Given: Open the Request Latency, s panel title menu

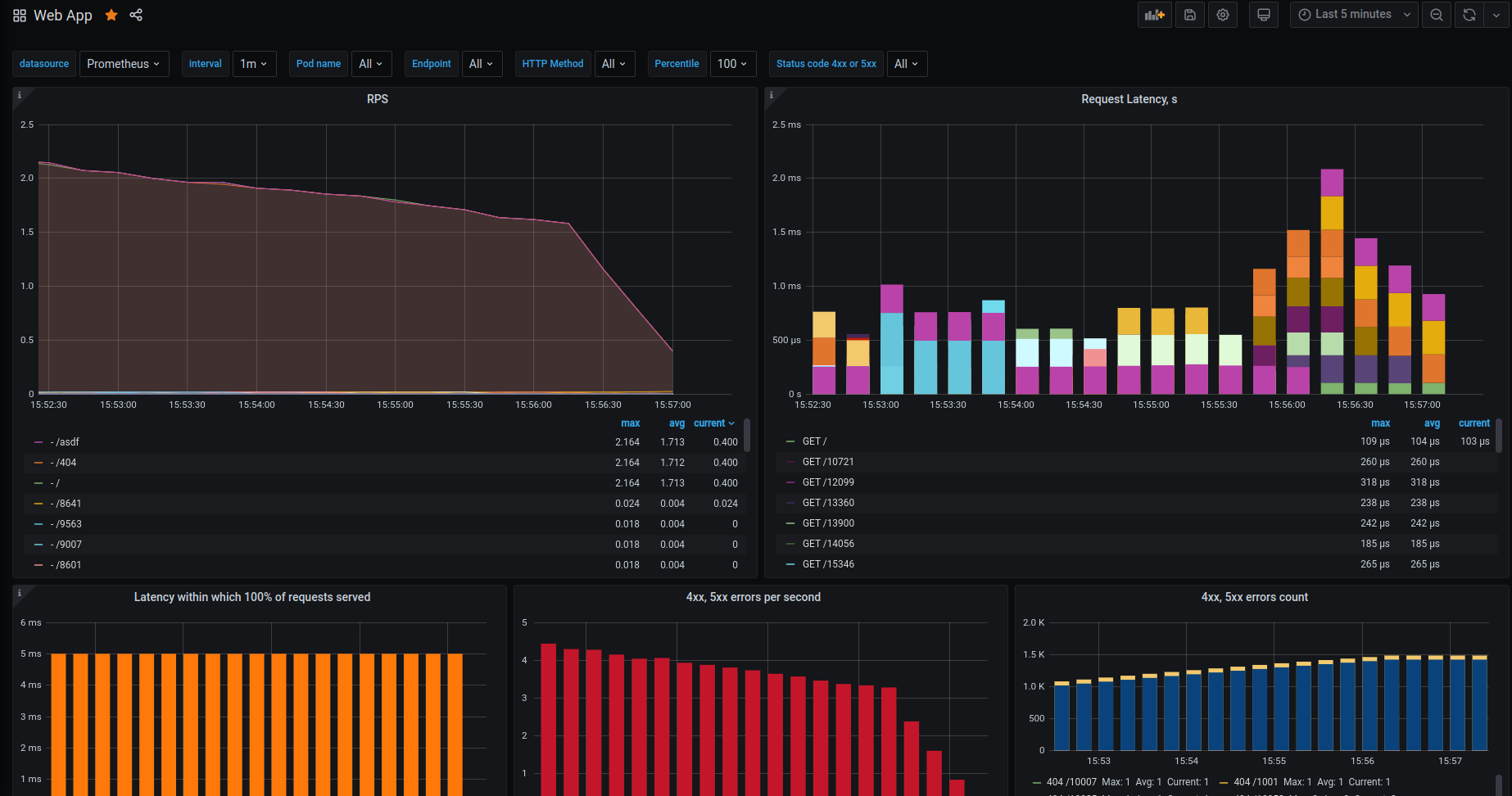Looking at the screenshot, I should (1129, 99).
